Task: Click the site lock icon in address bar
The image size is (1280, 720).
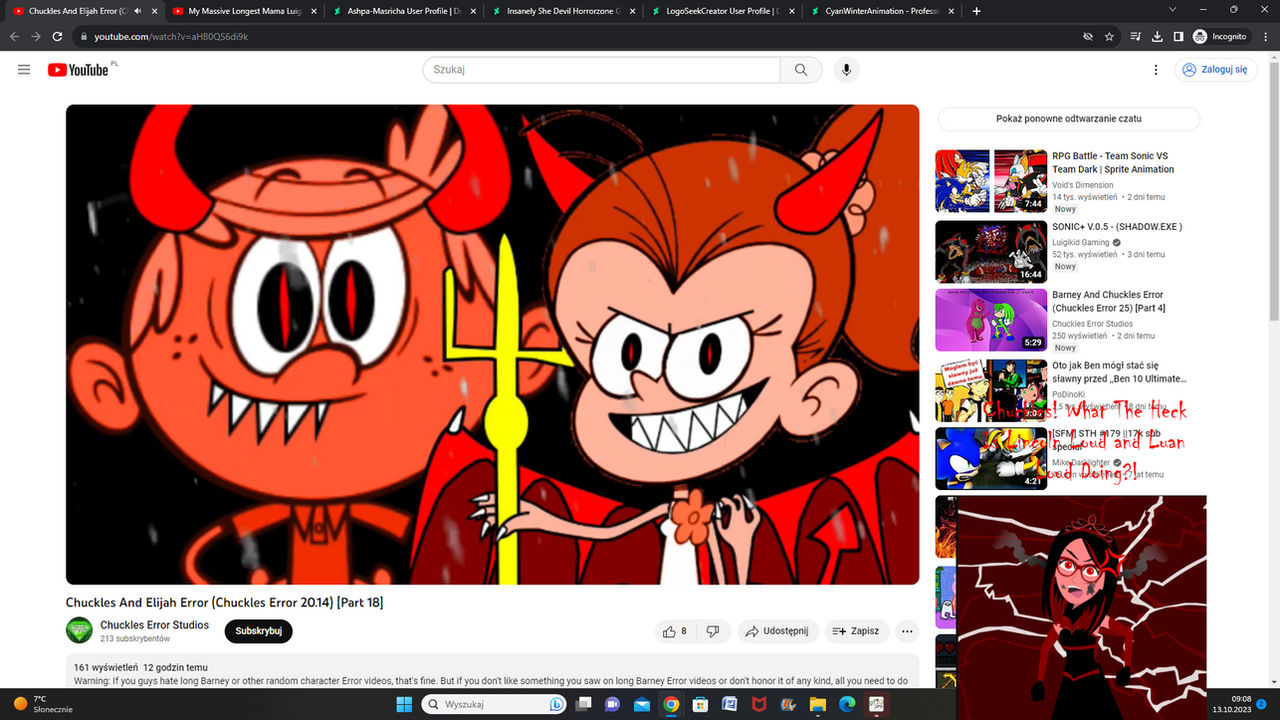Action: pyautogui.click(x=83, y=36)
